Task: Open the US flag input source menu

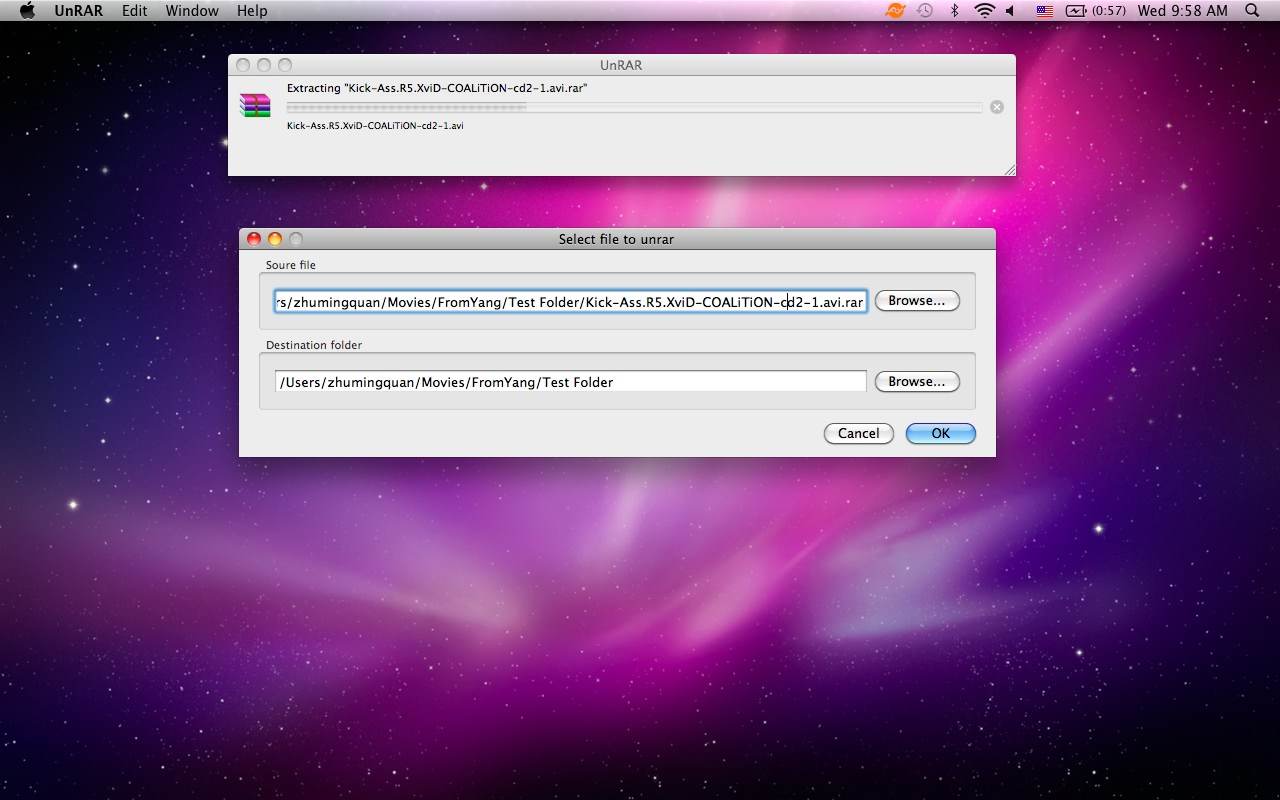Action: [1044, 11]
